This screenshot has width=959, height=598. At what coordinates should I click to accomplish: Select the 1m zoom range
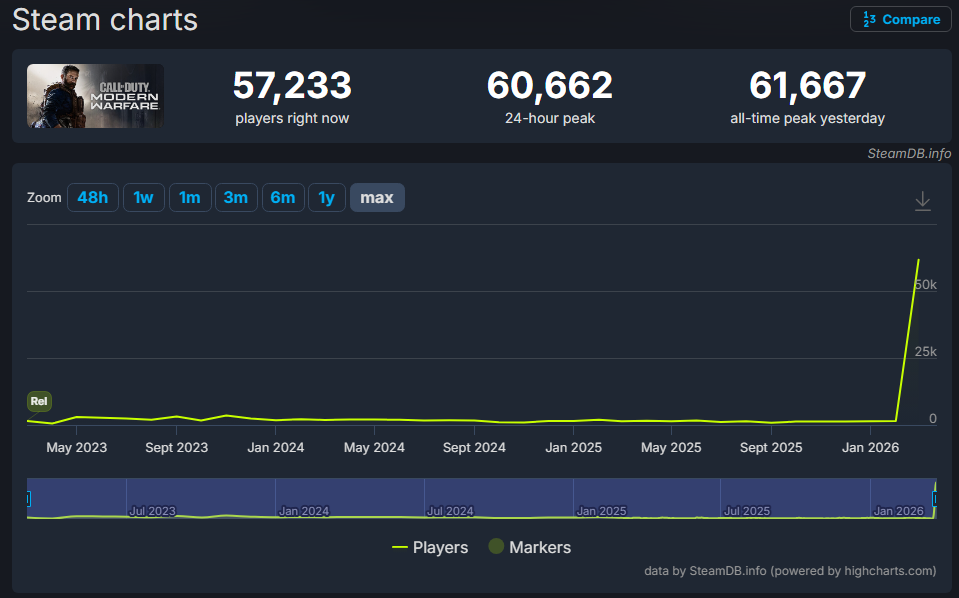(x=189, y=197)
